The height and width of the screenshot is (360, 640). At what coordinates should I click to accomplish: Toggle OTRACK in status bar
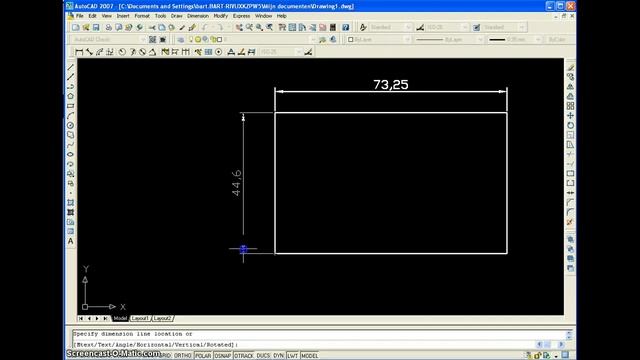pyautogui.click(x=244, y=356)
